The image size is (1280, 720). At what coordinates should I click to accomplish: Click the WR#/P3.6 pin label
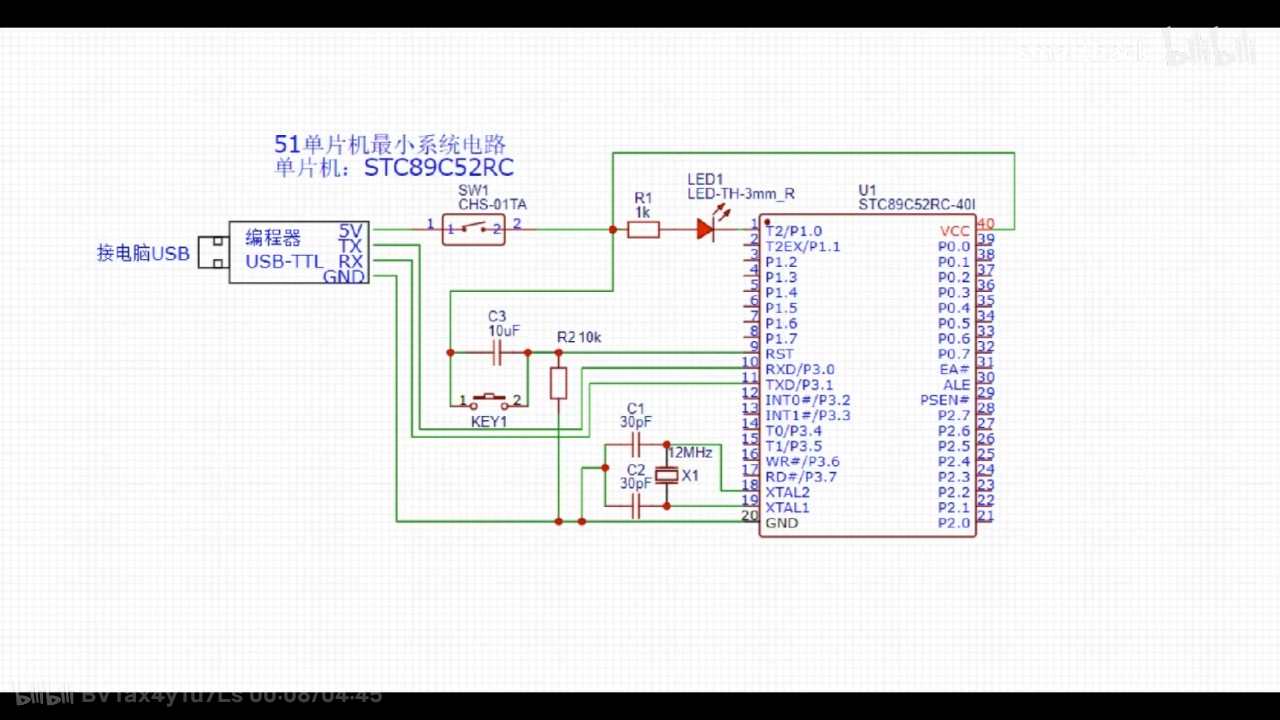[802, 462]
